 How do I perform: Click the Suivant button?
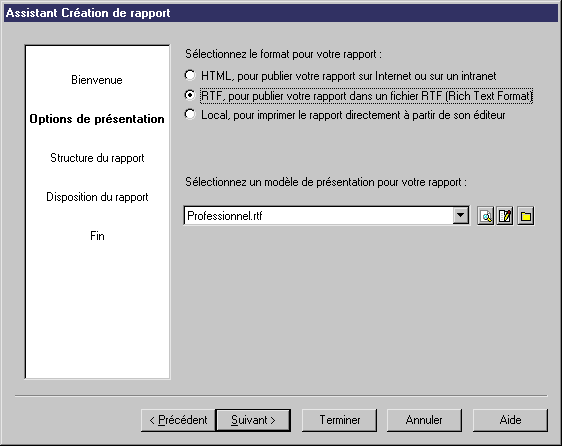click(253, 420)
